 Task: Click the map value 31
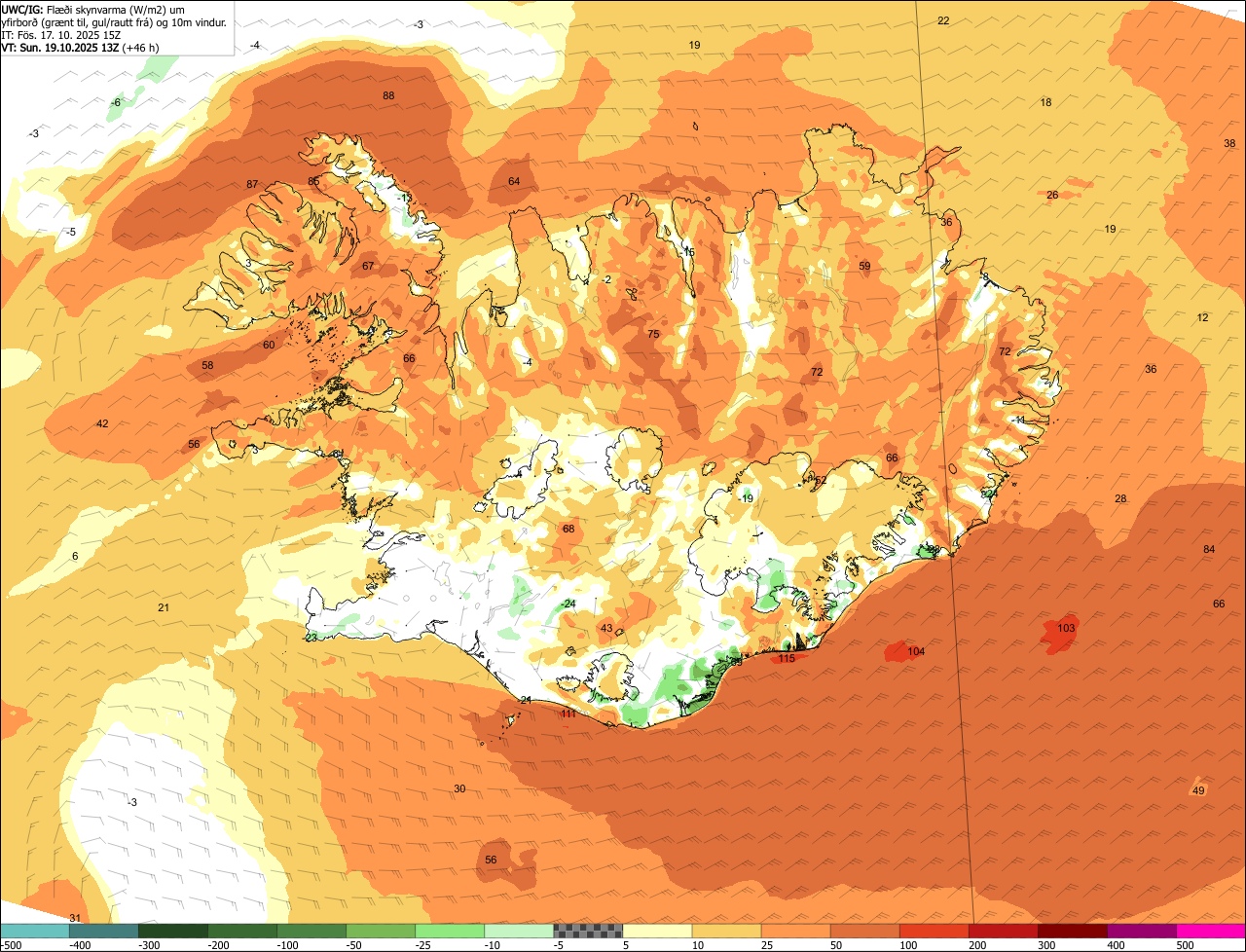pos(75,918)
